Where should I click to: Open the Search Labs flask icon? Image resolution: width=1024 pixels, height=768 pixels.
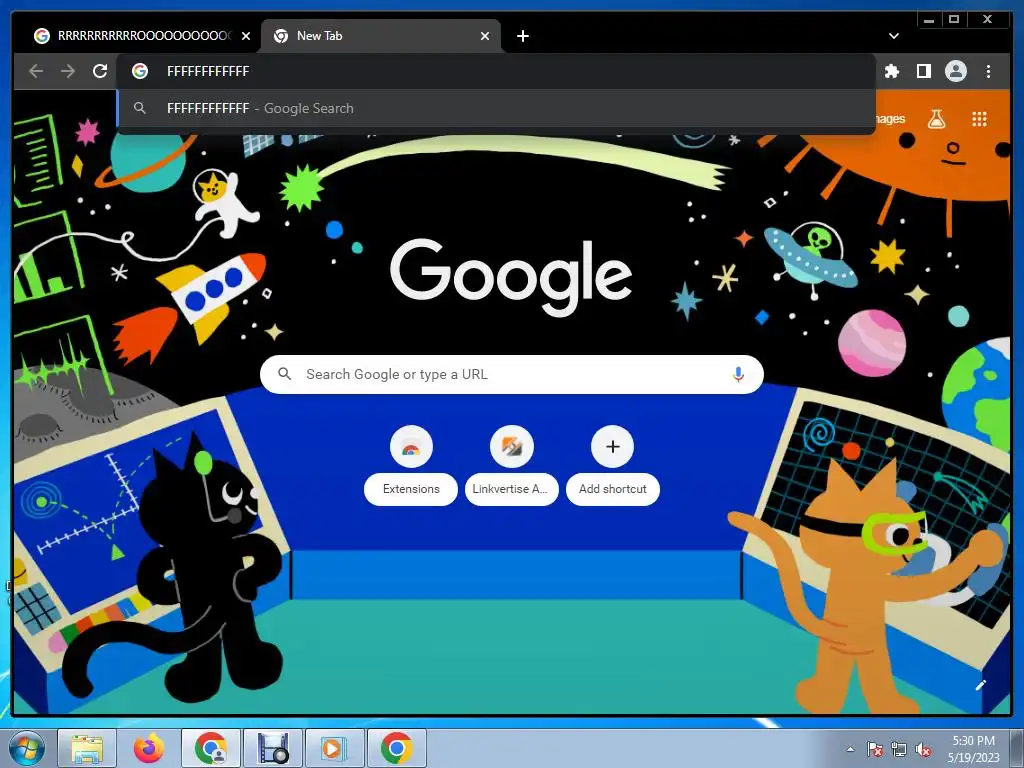936,119
